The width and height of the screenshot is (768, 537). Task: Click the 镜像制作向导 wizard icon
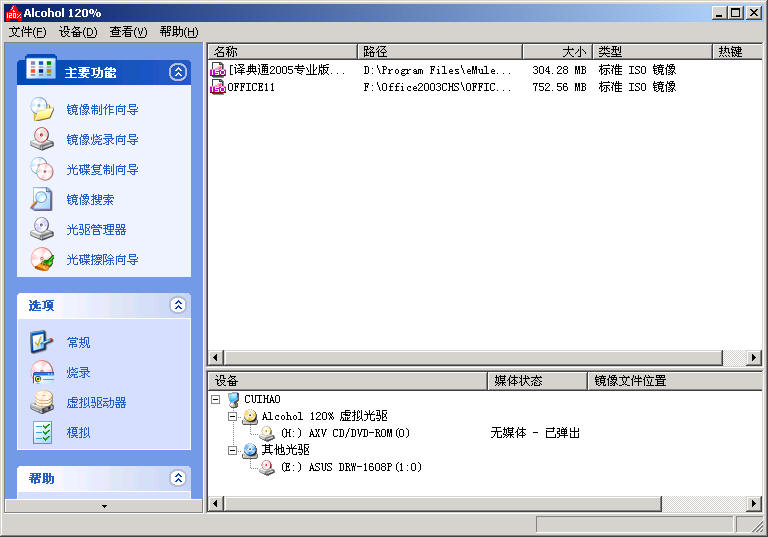[42, 109]
